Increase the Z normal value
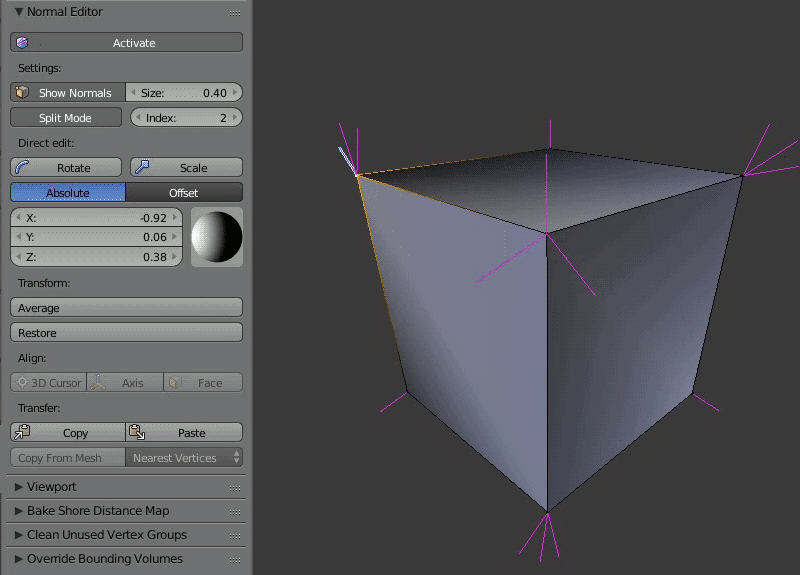This screenshot has width=800, height=575. (x=174, y=257)
